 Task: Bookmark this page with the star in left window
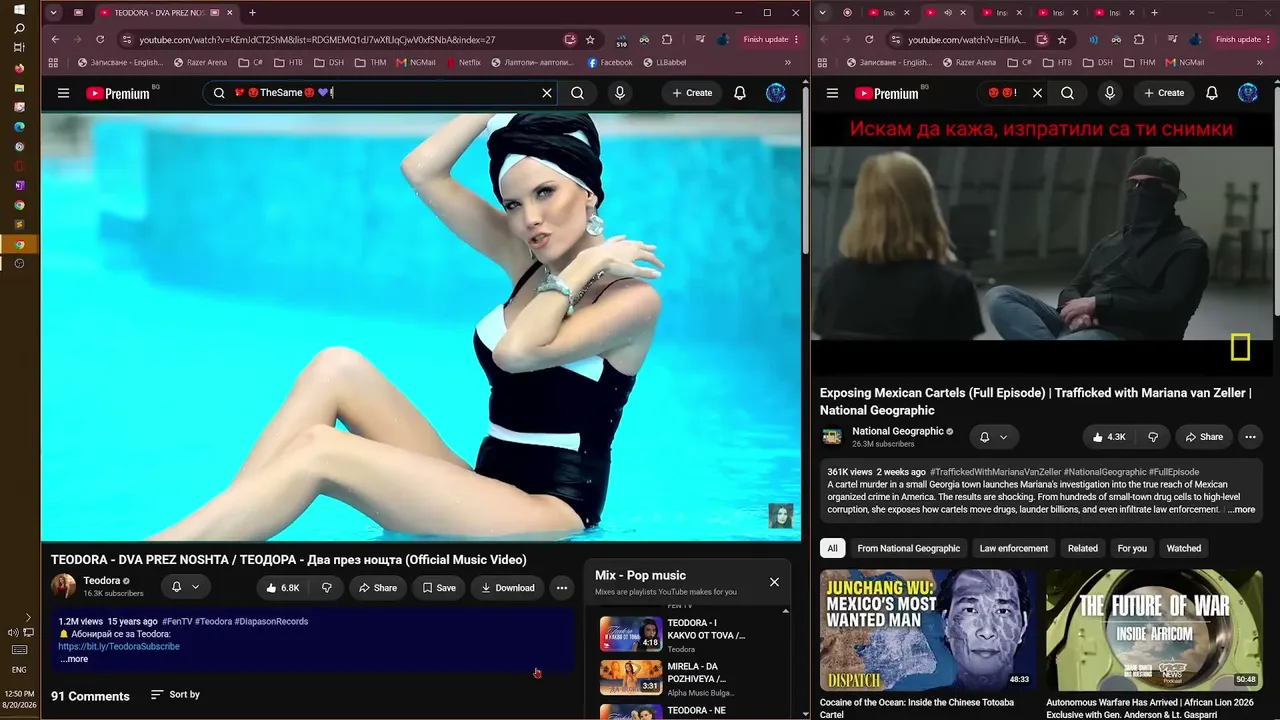tap(590, 40)
